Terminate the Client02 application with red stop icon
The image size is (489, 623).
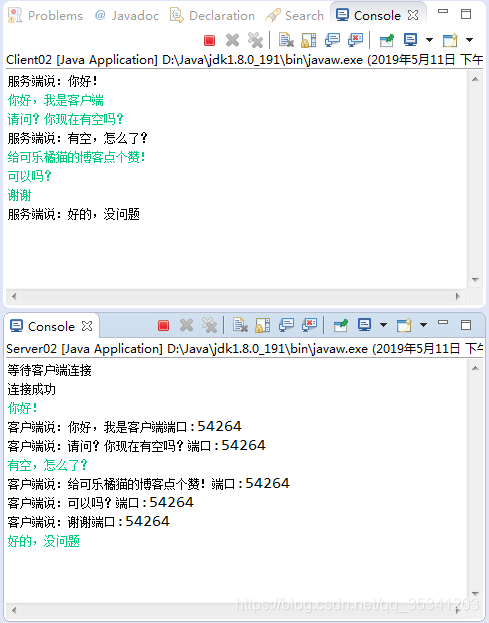point(209,40)
